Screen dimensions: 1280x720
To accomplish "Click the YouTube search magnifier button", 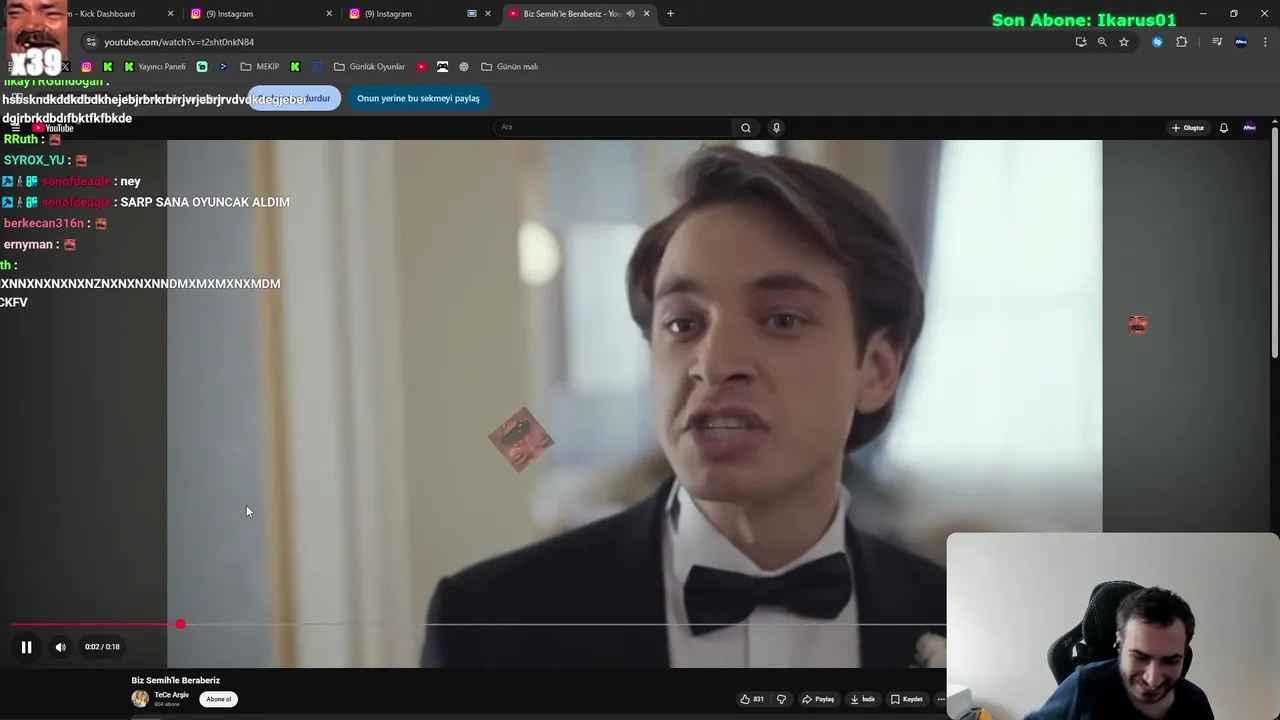I will pos(745,128).
